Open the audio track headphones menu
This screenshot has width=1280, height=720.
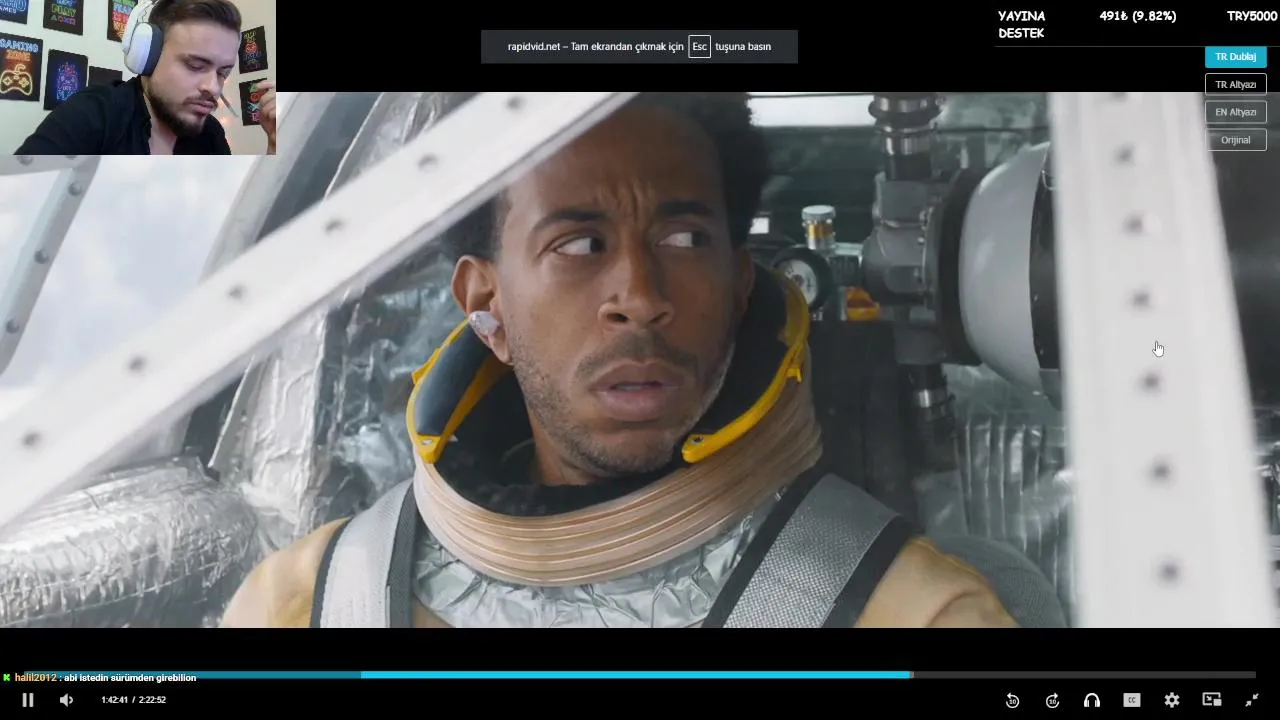pos(1092,700)
